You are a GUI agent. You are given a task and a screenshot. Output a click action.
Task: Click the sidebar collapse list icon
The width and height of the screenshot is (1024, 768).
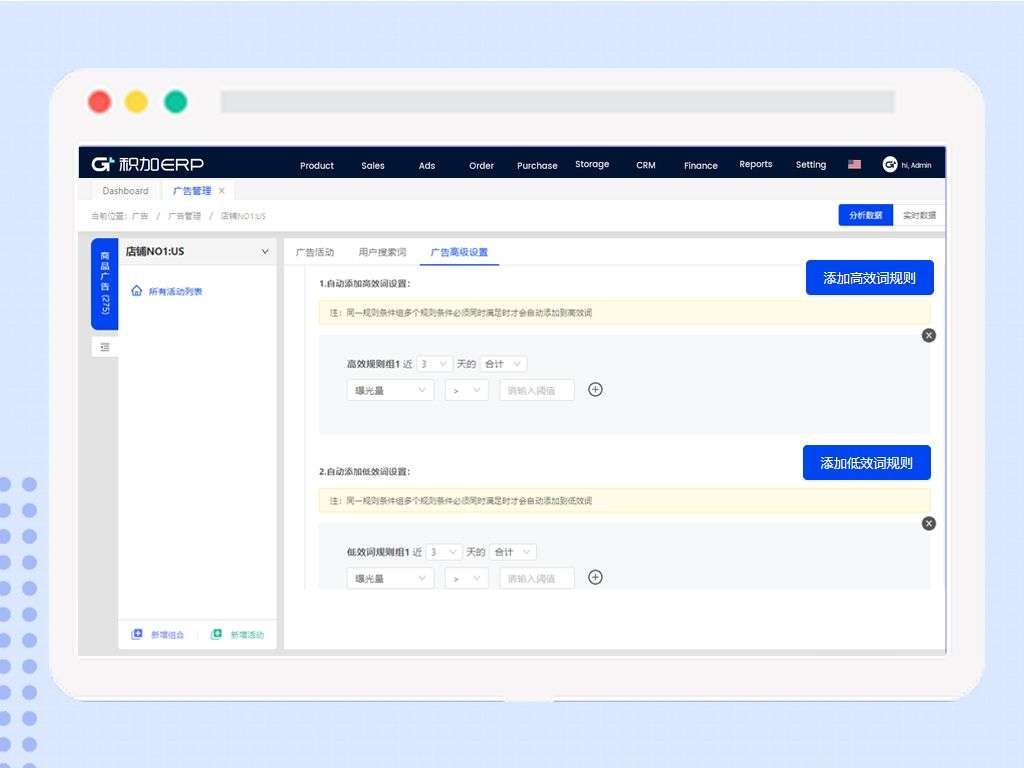(104, 347)
